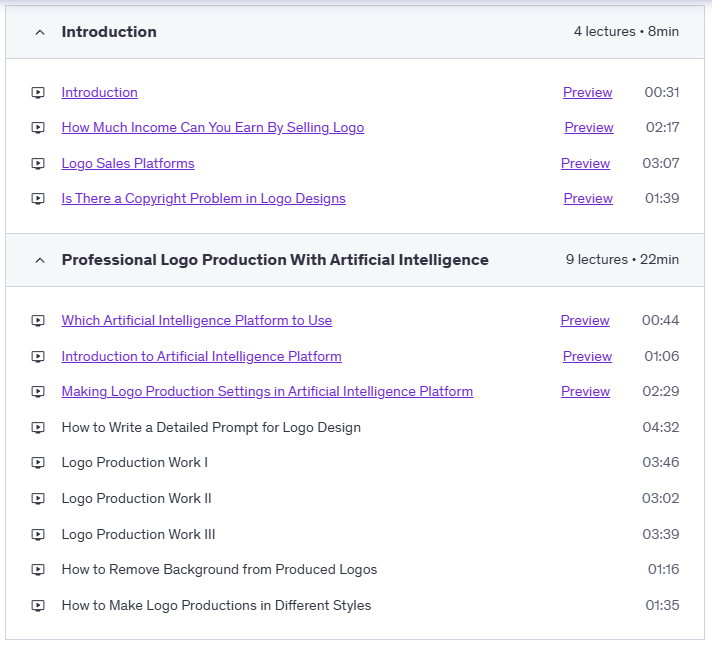Screen dimensions: 712x647
Task: Preview the Copyright Problem in Logo Designs lecture
Action: click(588, 198)
